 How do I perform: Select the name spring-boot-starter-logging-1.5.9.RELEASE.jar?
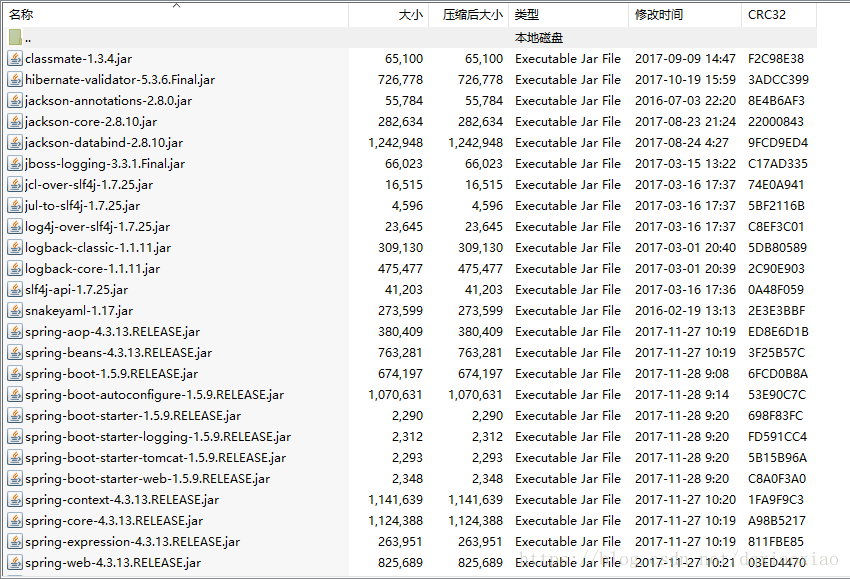[x=158, y=437]
